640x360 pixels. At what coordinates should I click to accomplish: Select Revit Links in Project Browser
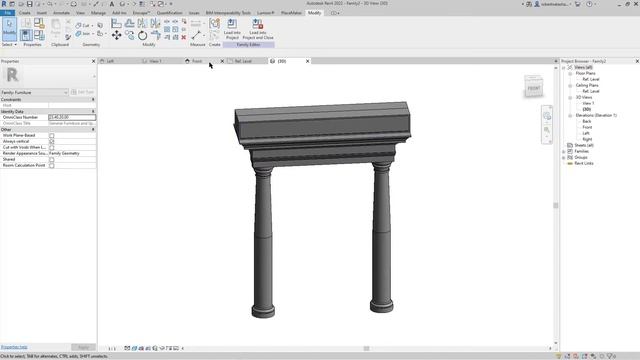coord(584,163)
